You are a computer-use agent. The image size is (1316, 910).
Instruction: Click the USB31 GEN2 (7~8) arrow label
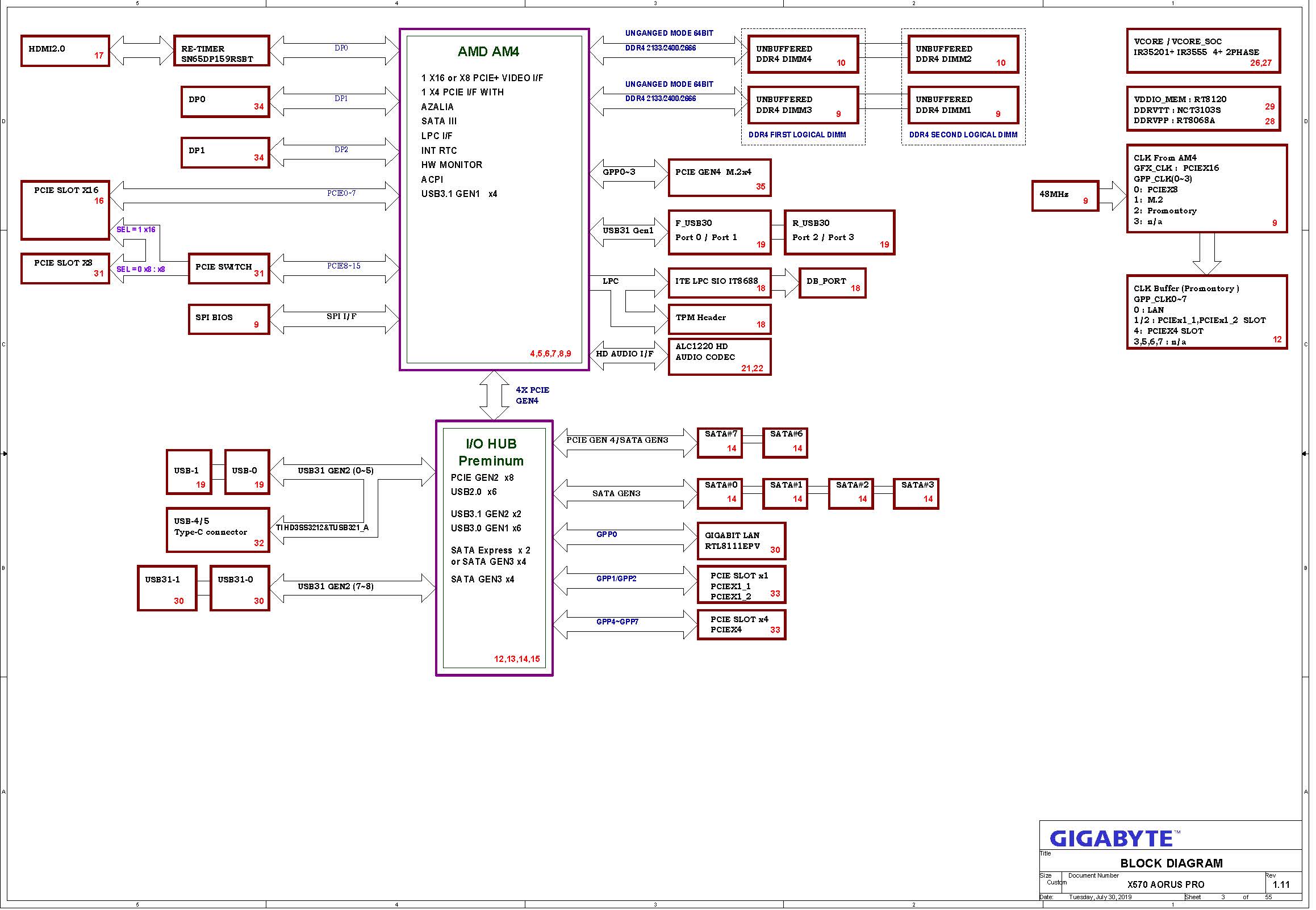coord(336,587)
